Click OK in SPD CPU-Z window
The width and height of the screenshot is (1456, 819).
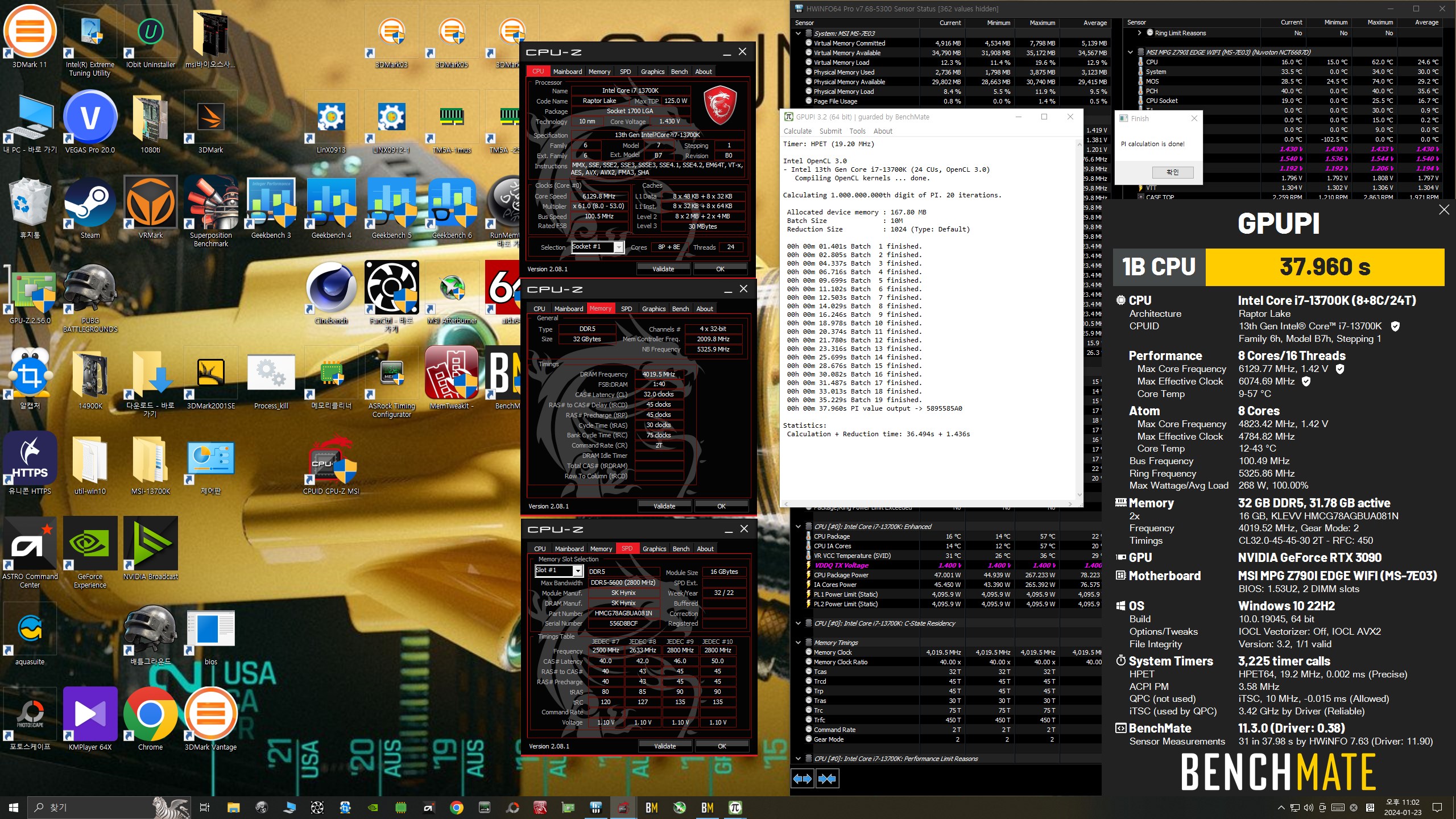pyautogui.click(x=722, y=746)
